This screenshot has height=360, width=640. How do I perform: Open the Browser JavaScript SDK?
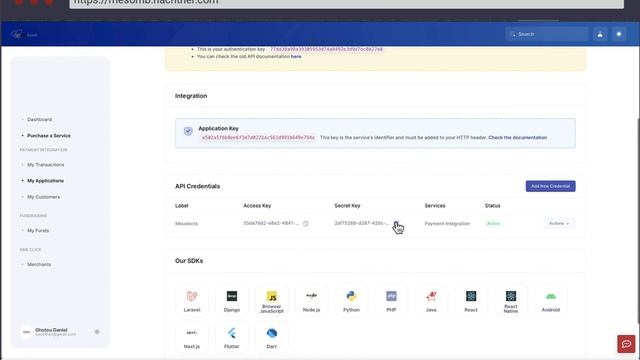tap(272, 300)
